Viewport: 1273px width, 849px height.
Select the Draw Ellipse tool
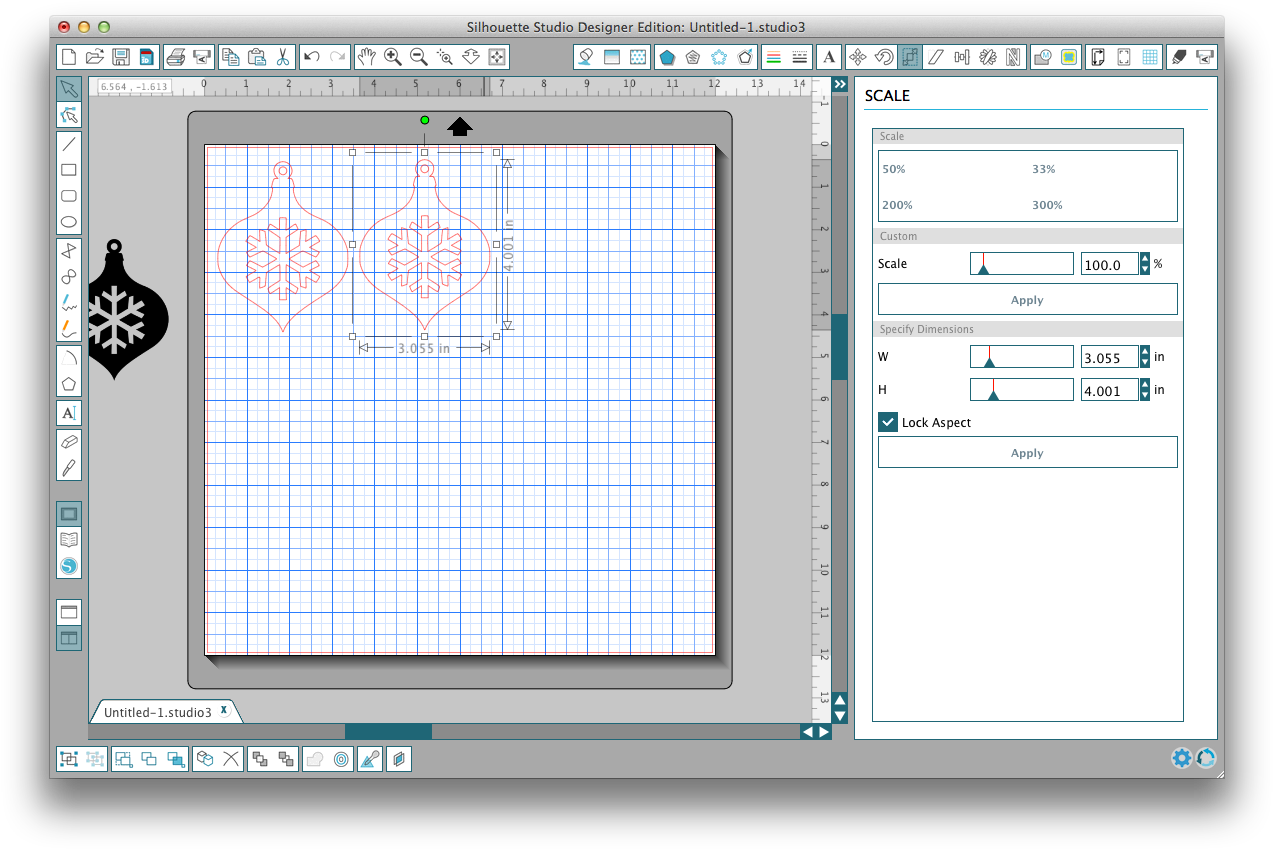(x=68, y=222)
